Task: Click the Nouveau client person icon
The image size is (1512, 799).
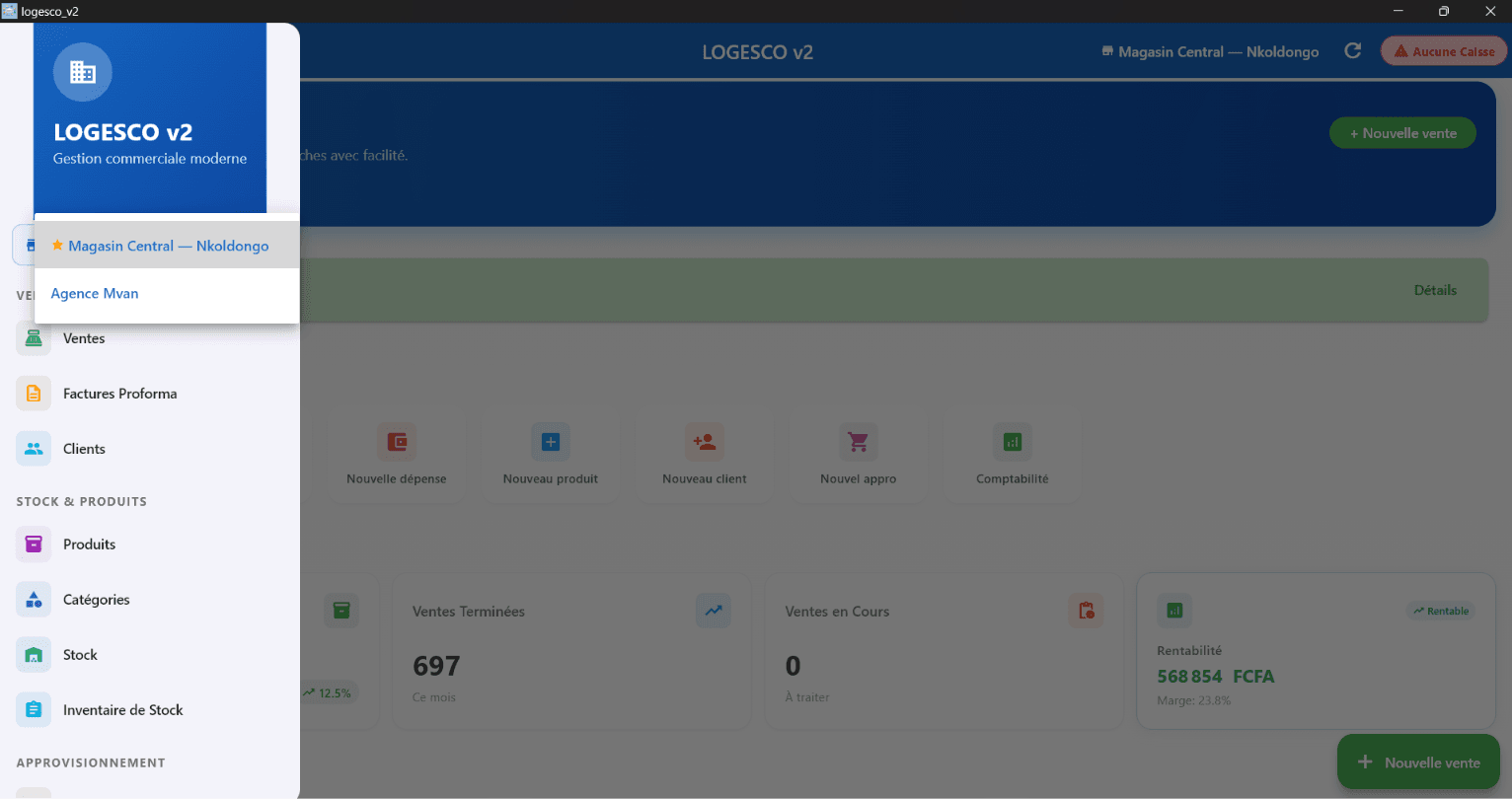Action: coord(705,442)
